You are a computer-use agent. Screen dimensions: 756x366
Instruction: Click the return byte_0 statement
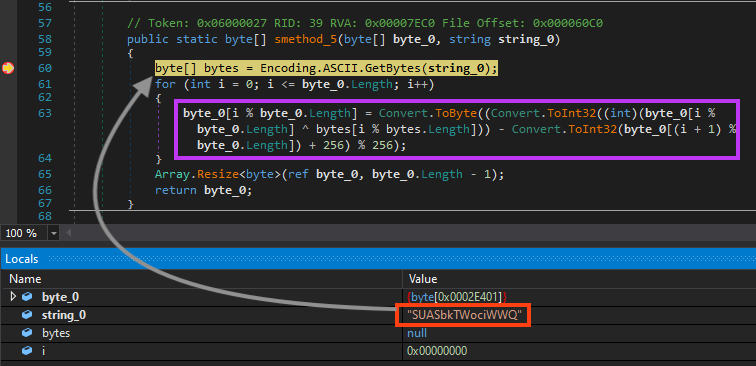tap(203, 190)
